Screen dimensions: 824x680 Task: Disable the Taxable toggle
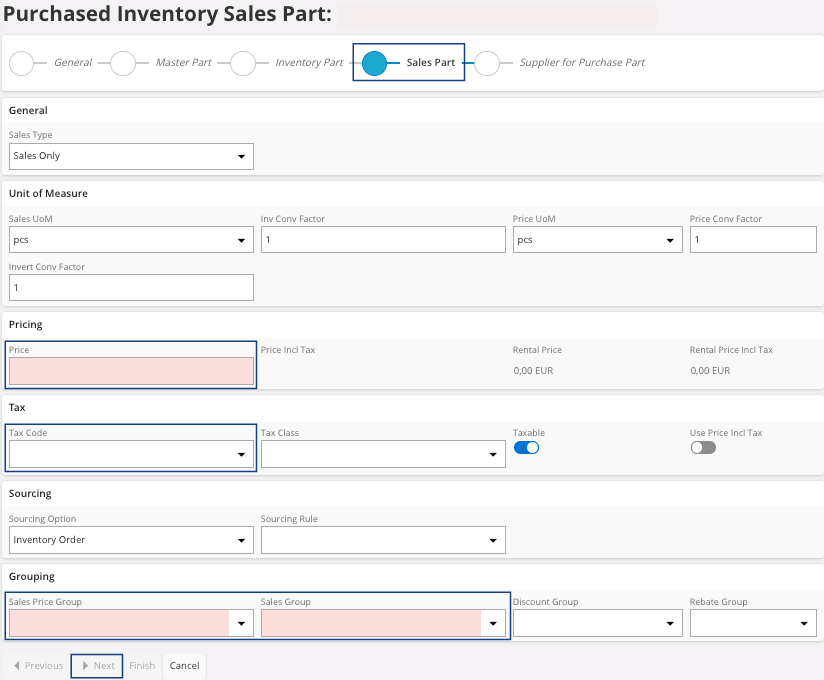[x=526, y=448]
